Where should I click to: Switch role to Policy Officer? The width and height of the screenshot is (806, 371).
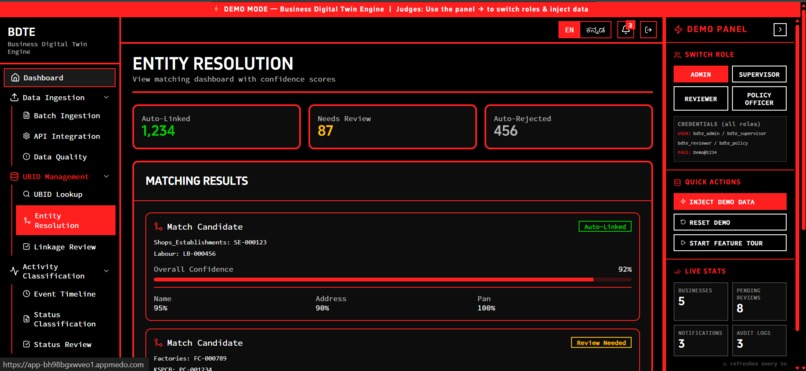click(759, 99)
